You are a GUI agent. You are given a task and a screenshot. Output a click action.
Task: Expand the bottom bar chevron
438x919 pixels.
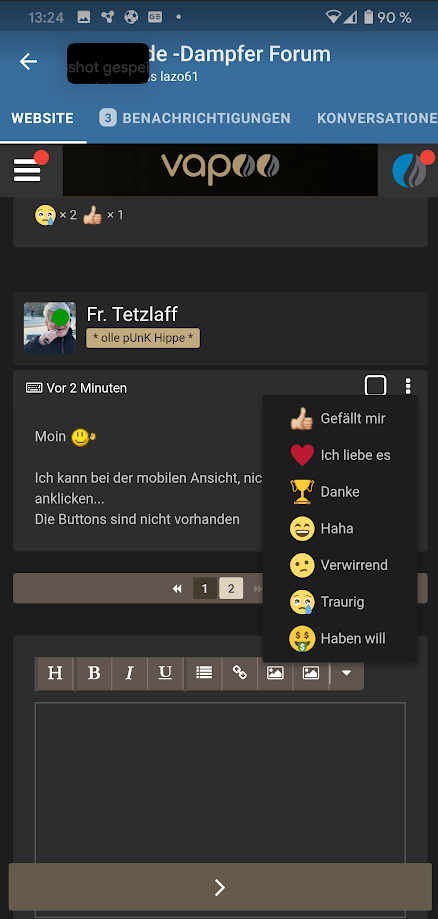pyautogui.click(x=220, y=887)
